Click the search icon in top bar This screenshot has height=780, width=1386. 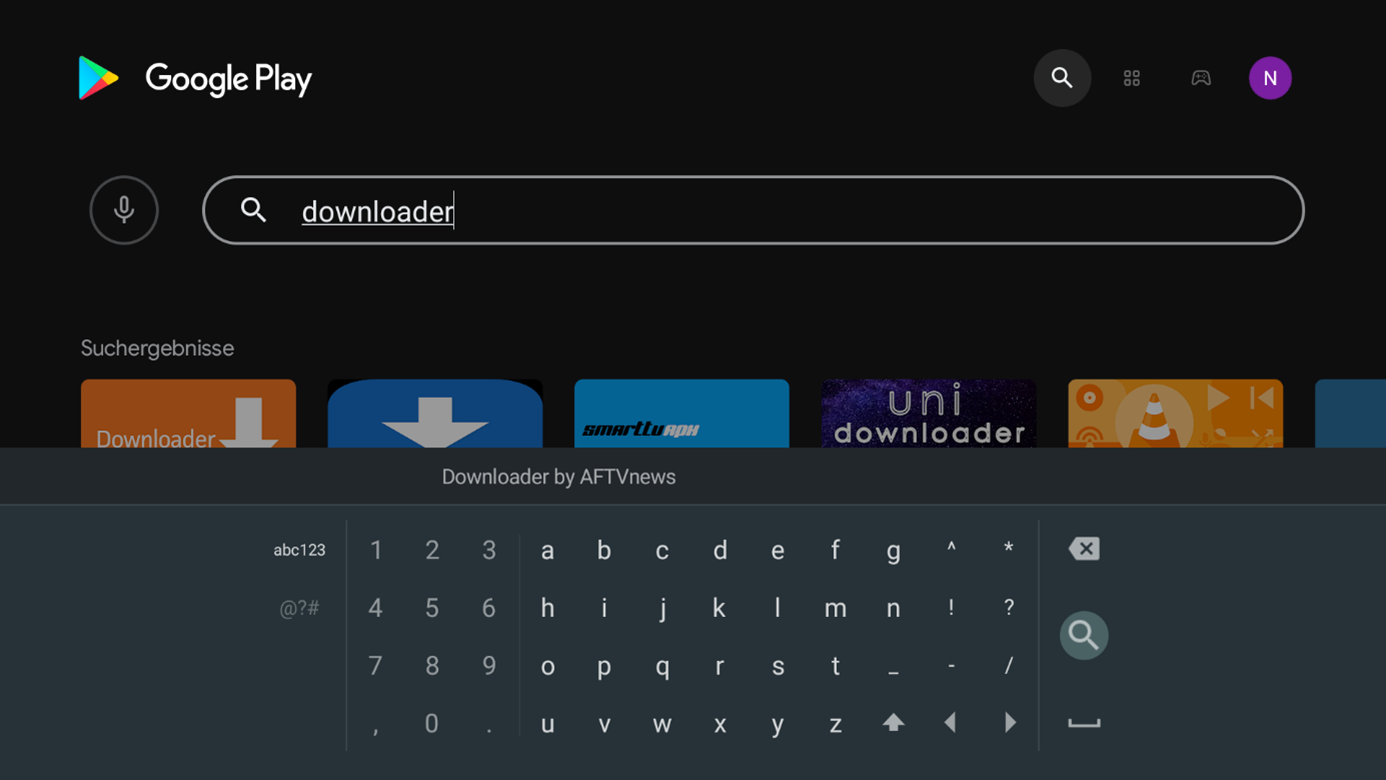click(x=1062, y=78)
